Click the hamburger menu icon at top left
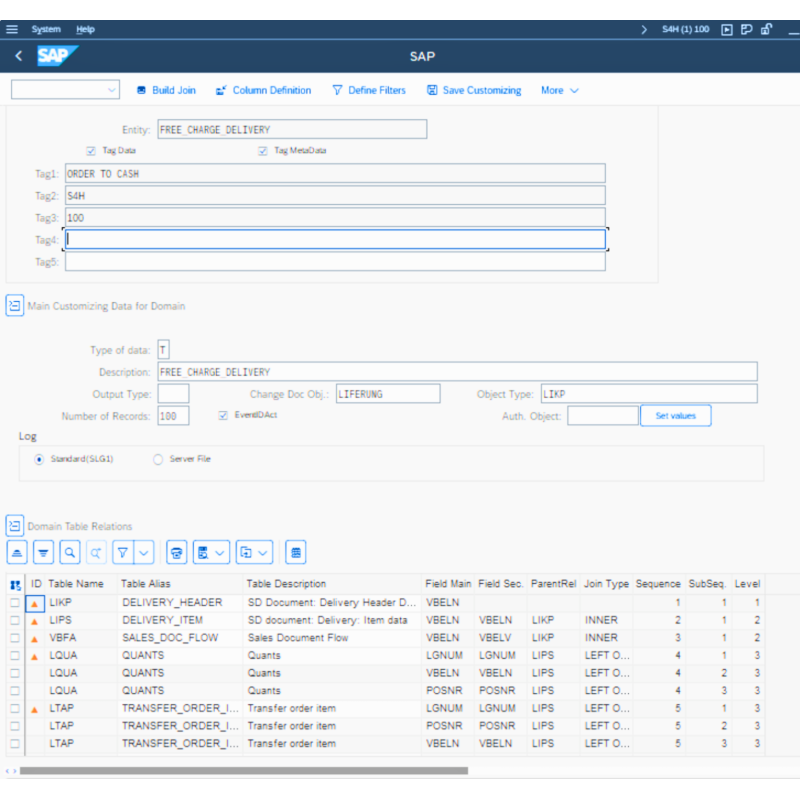This screenshot has height=800, width=800. [x=12, y=29]
